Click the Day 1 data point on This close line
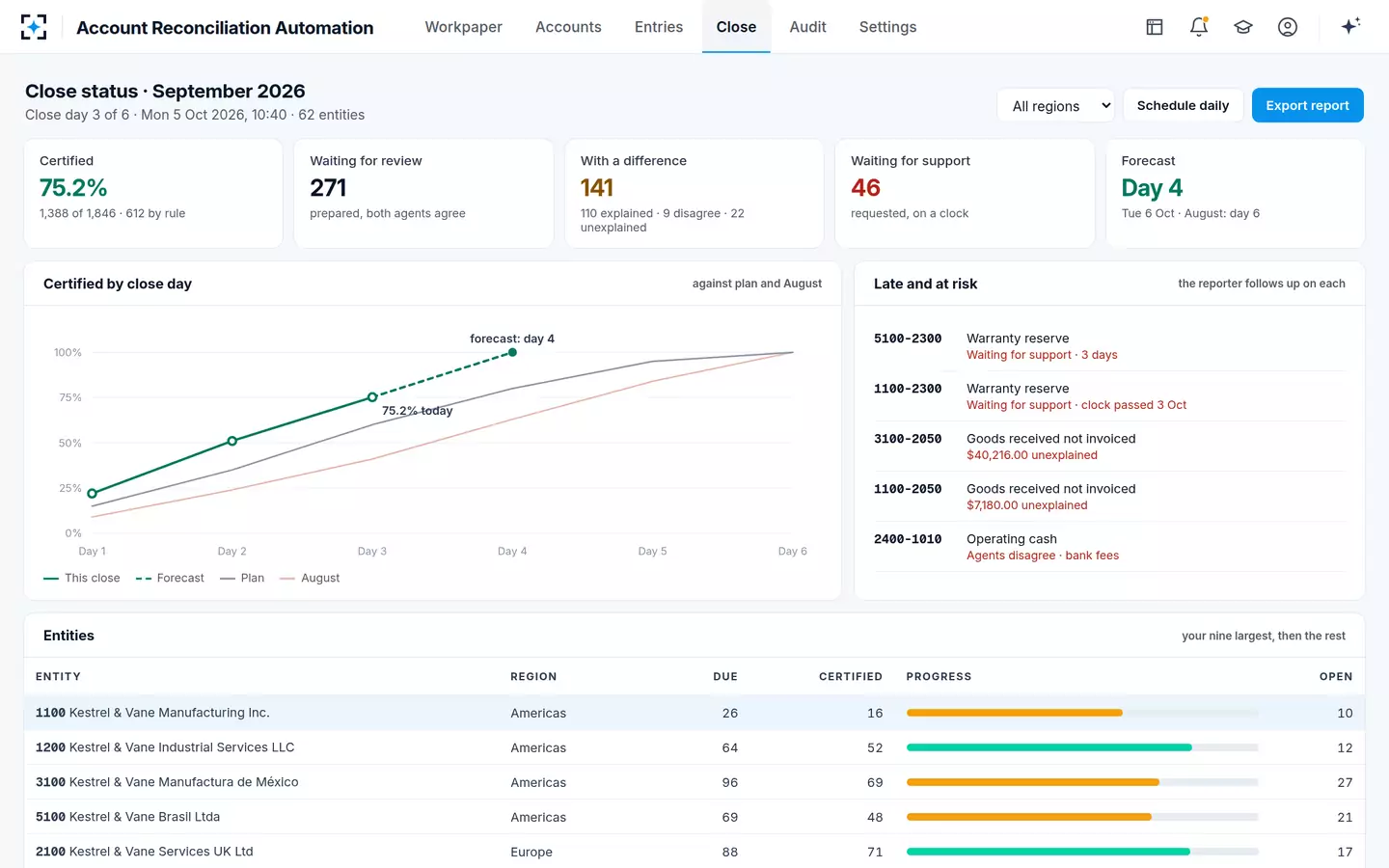Viewport: 1389px width, 868px height. tap(93, 494)
